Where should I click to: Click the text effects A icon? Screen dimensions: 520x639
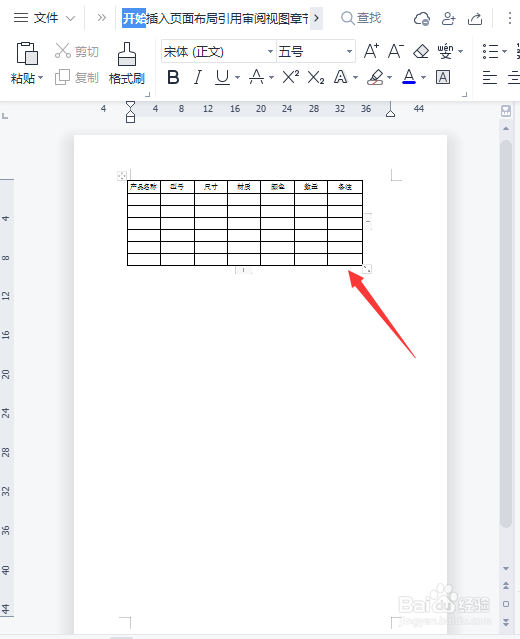[x=340, y=77]
